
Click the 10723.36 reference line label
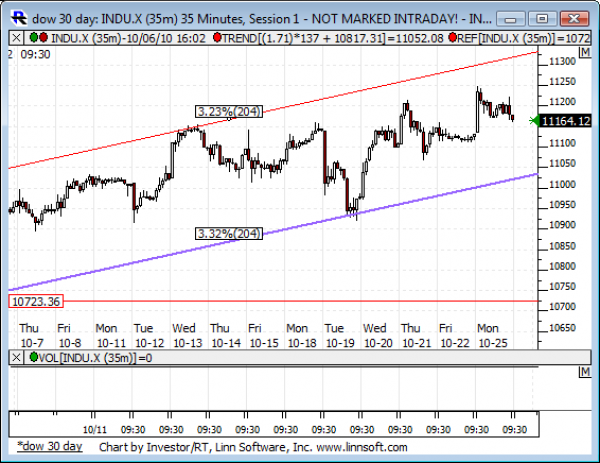coord(36,302)
